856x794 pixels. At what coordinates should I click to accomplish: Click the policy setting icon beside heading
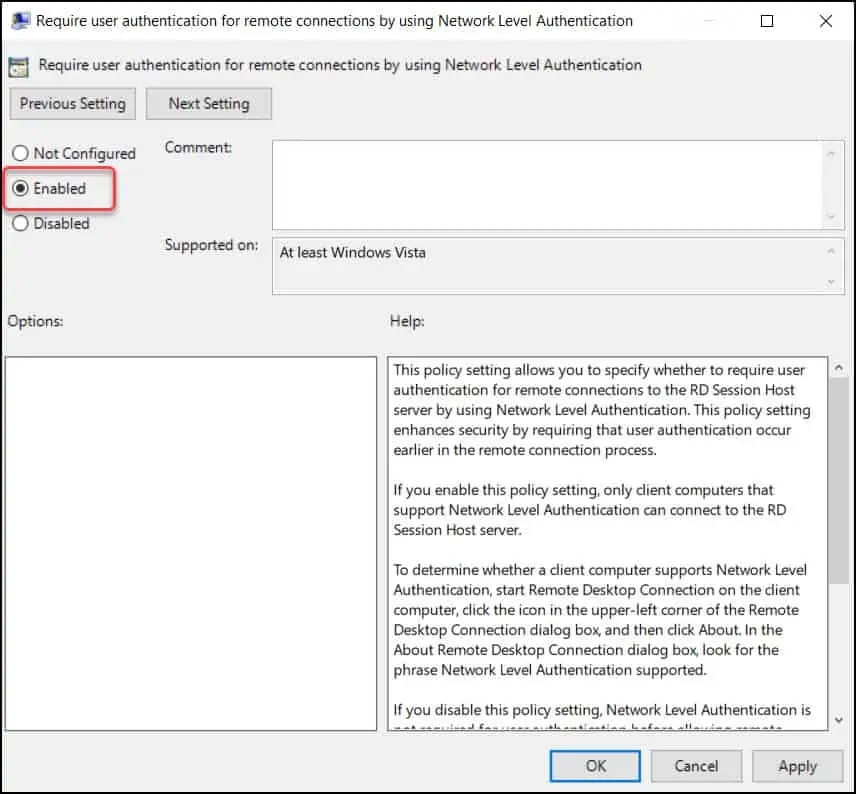tap(19, 67)
